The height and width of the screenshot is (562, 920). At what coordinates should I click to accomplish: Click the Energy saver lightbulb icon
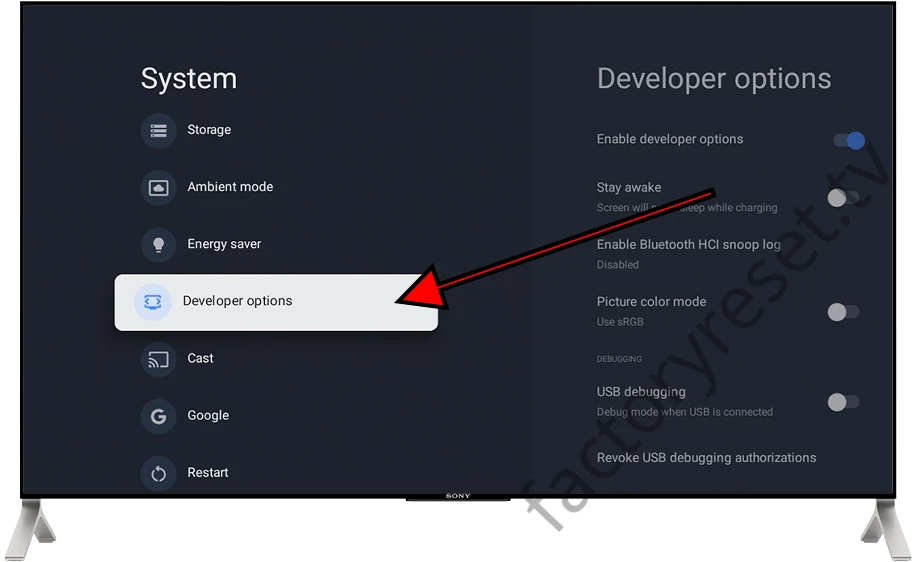click(x=158, y=244)
